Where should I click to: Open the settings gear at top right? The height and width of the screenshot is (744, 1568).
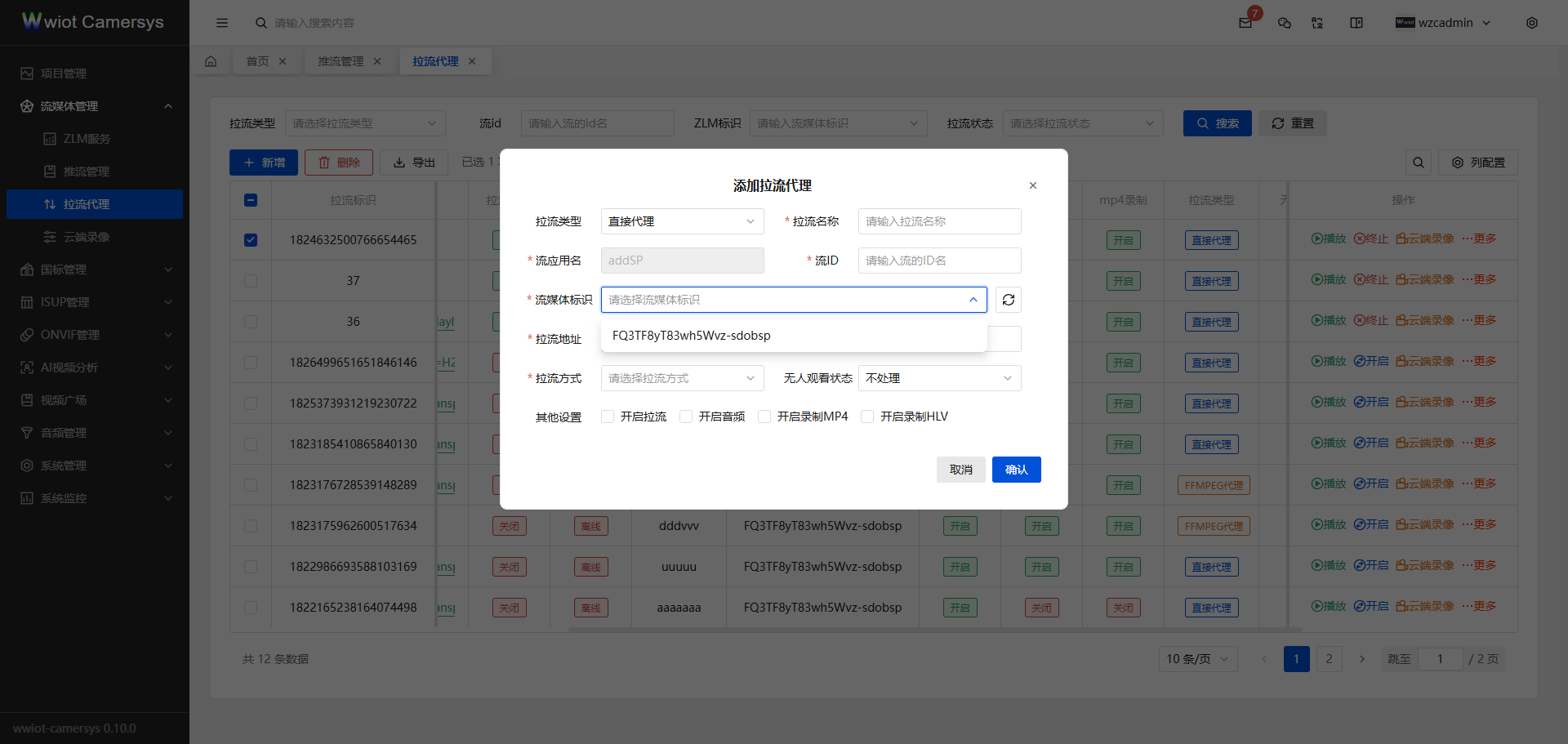click(x=1533, y=23)
